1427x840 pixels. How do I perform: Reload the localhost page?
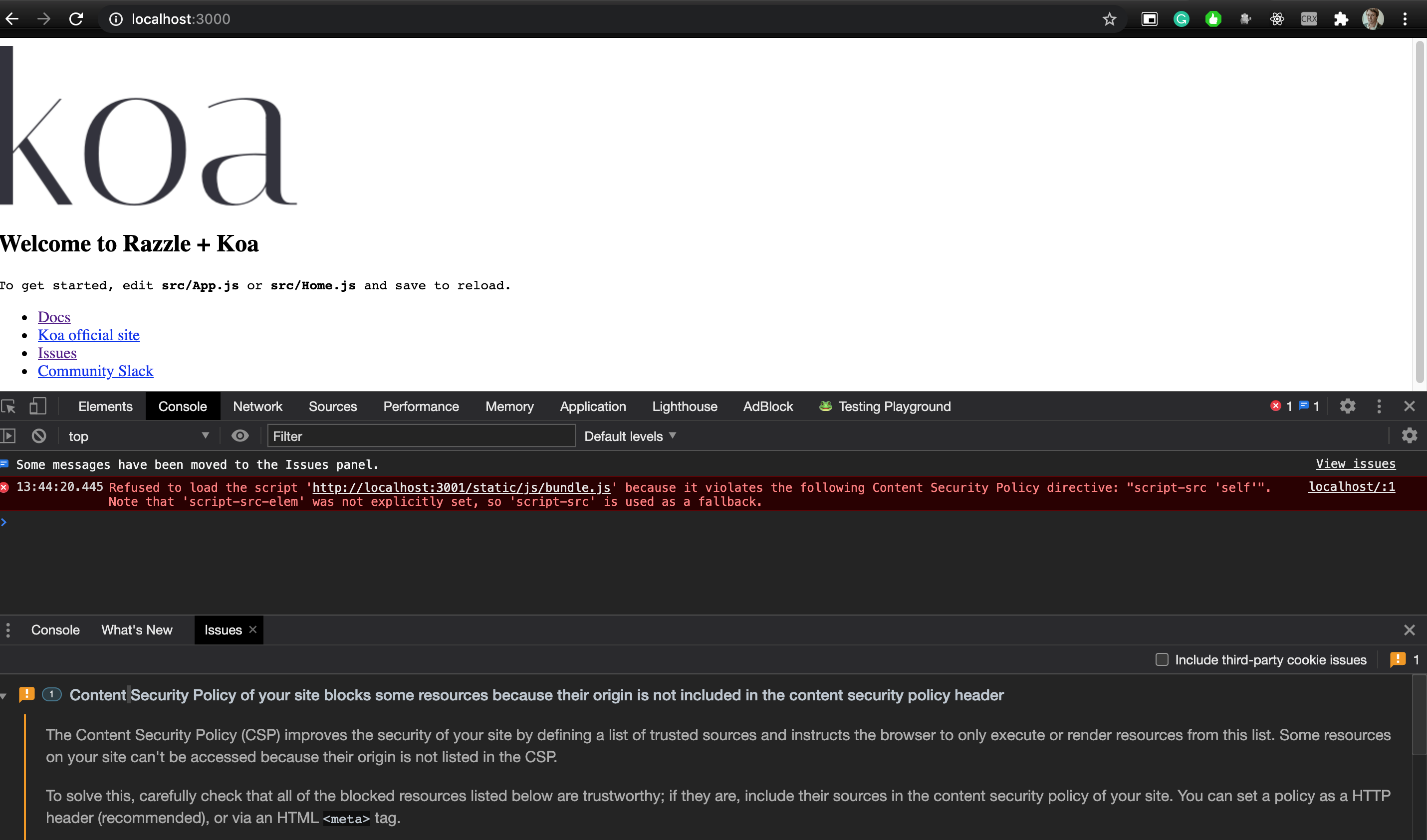76,19
